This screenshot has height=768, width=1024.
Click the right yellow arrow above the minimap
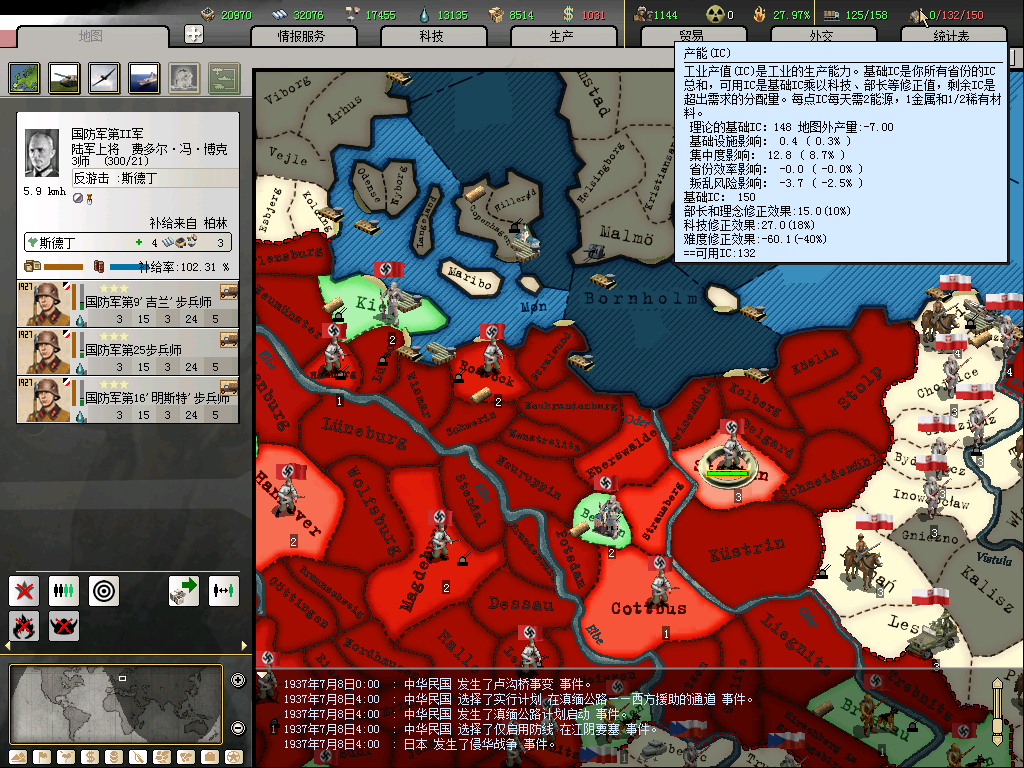tap(244, 646)
